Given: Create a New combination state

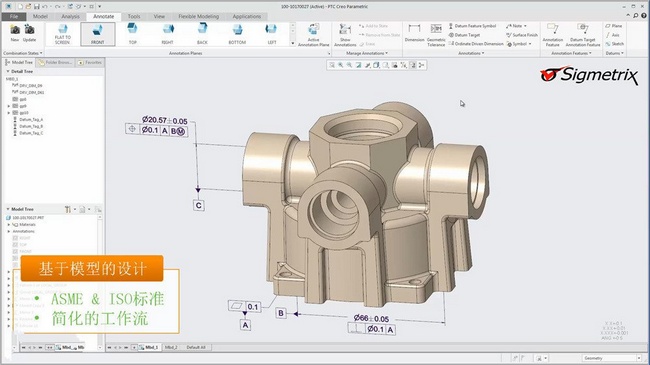Looking at the screenshot, I should point(15,33).
